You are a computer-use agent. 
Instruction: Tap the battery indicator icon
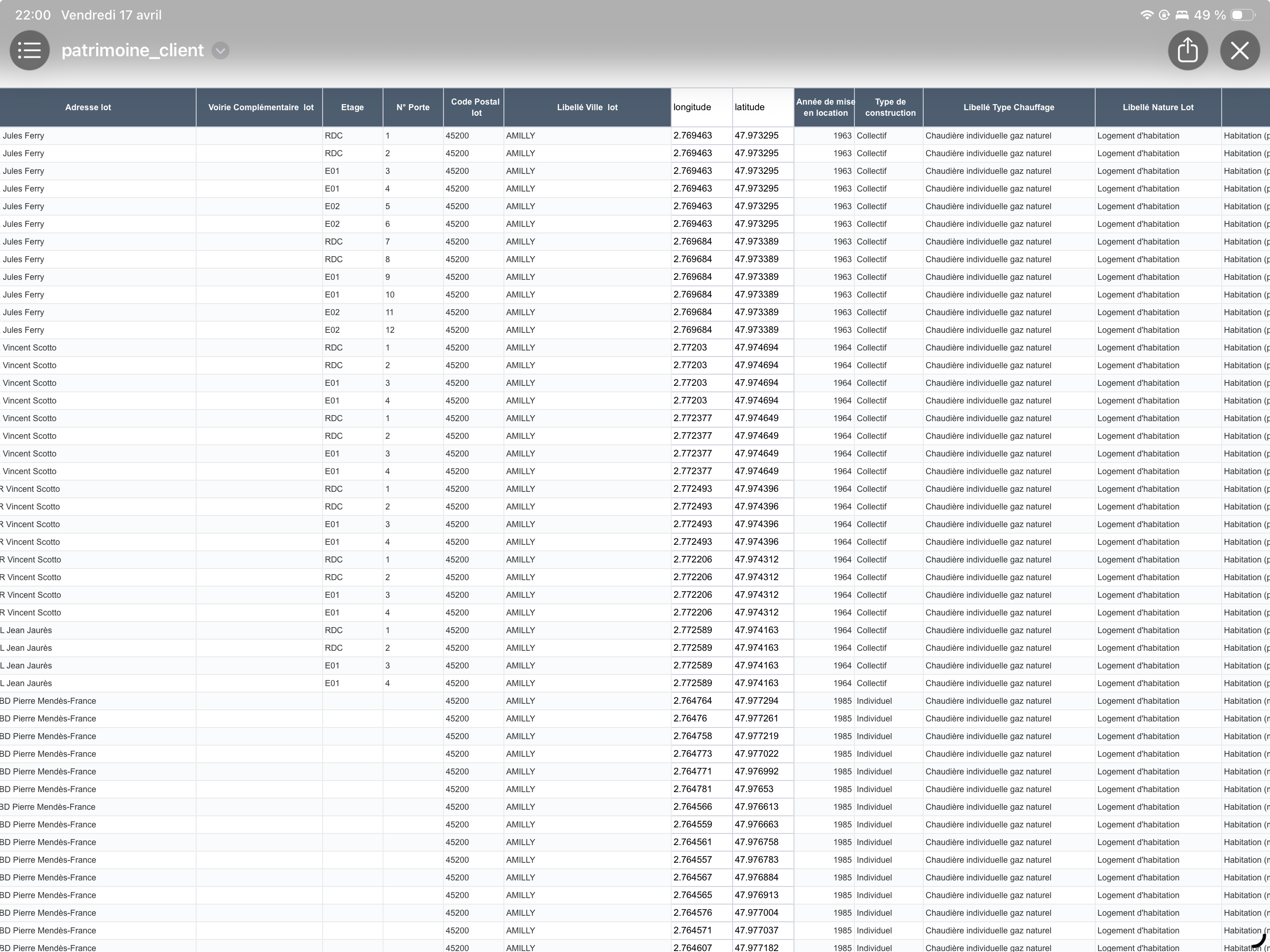(x=1243, y=15)
